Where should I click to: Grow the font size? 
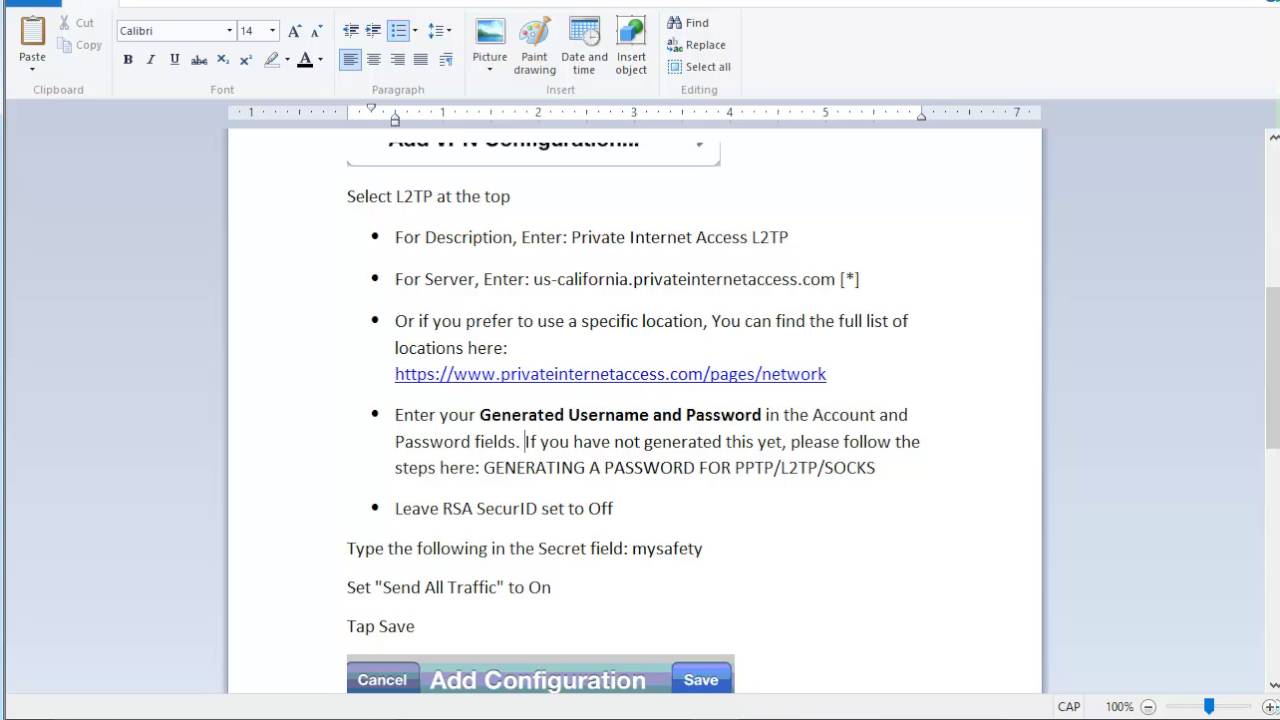pyautogui.click(x=295, y=31)
